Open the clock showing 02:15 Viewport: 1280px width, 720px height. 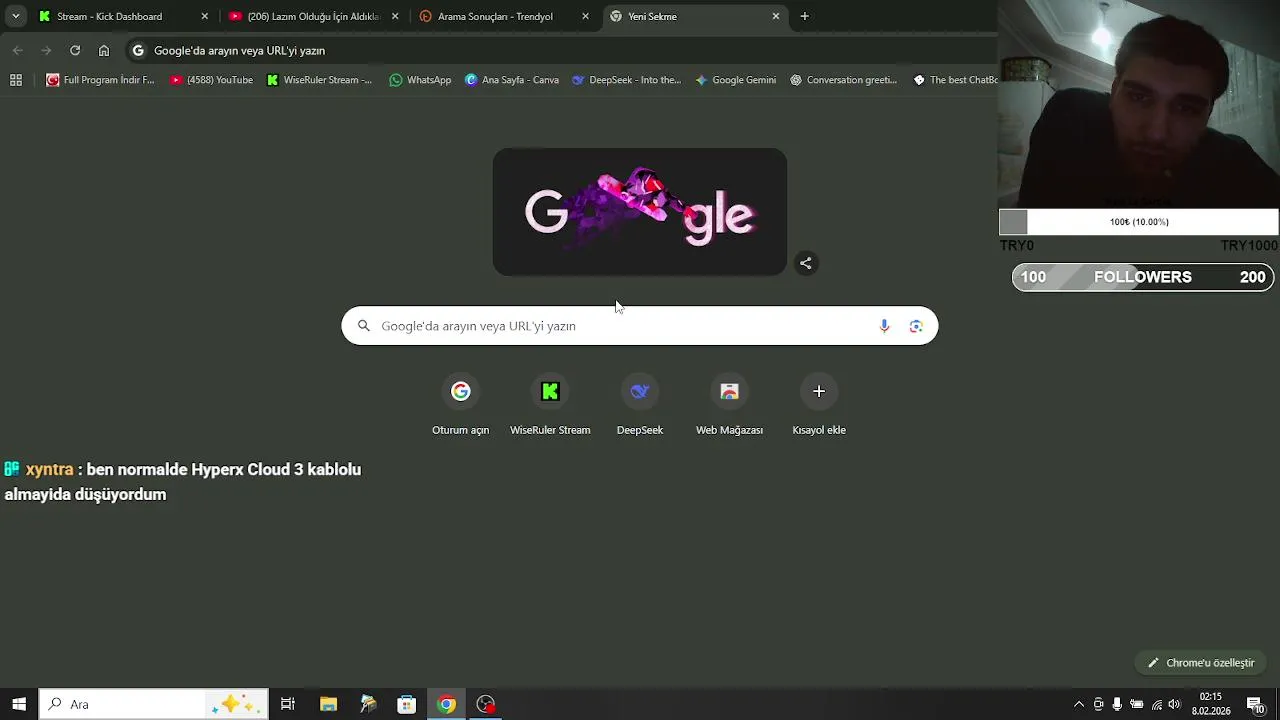click(x=1210, y=704)
